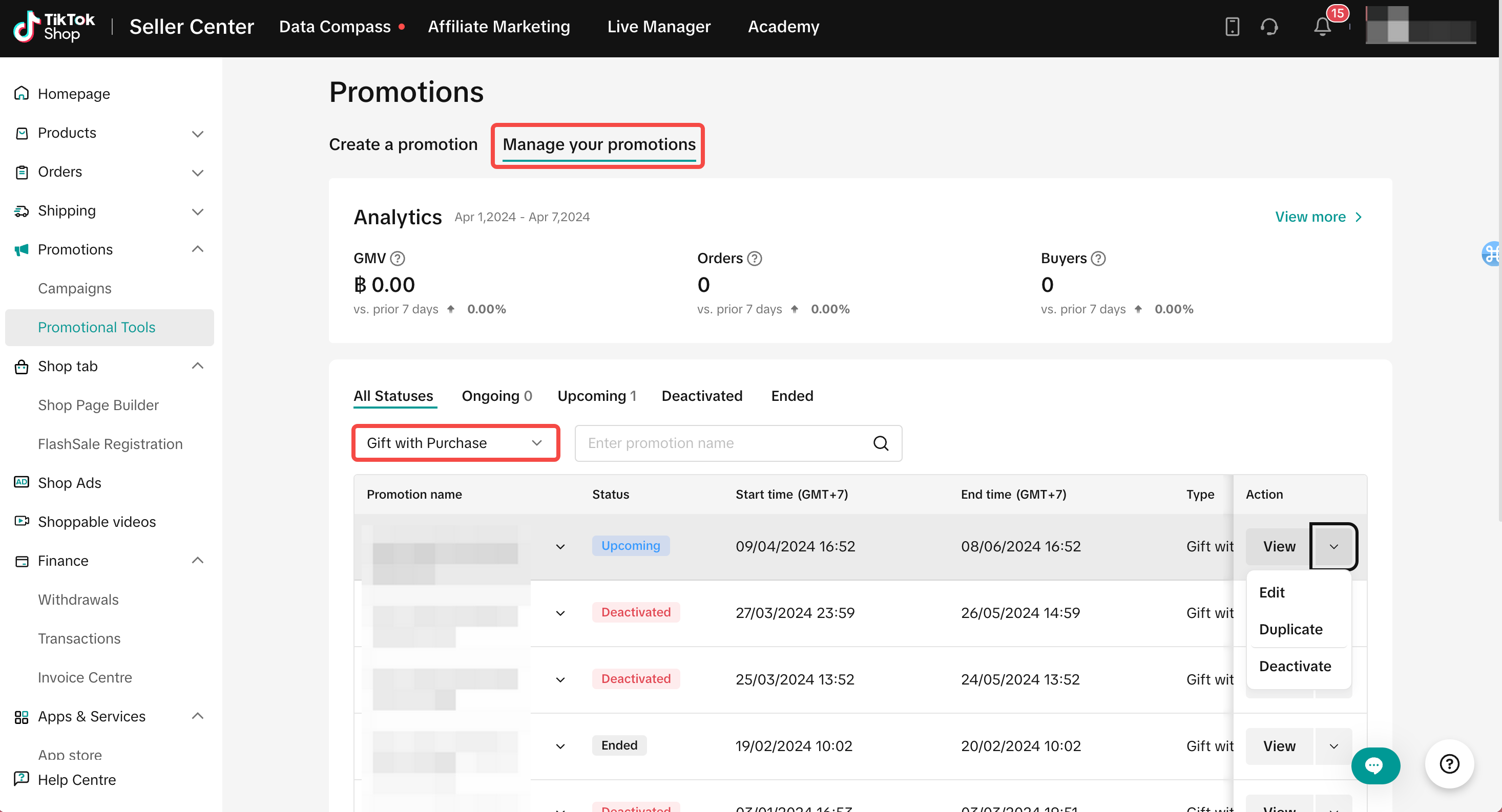The width and height of the screenshot is (1502, 812).
Task: Open the Gift with Purchase type dropdown
Action: (x=455, y=443)
